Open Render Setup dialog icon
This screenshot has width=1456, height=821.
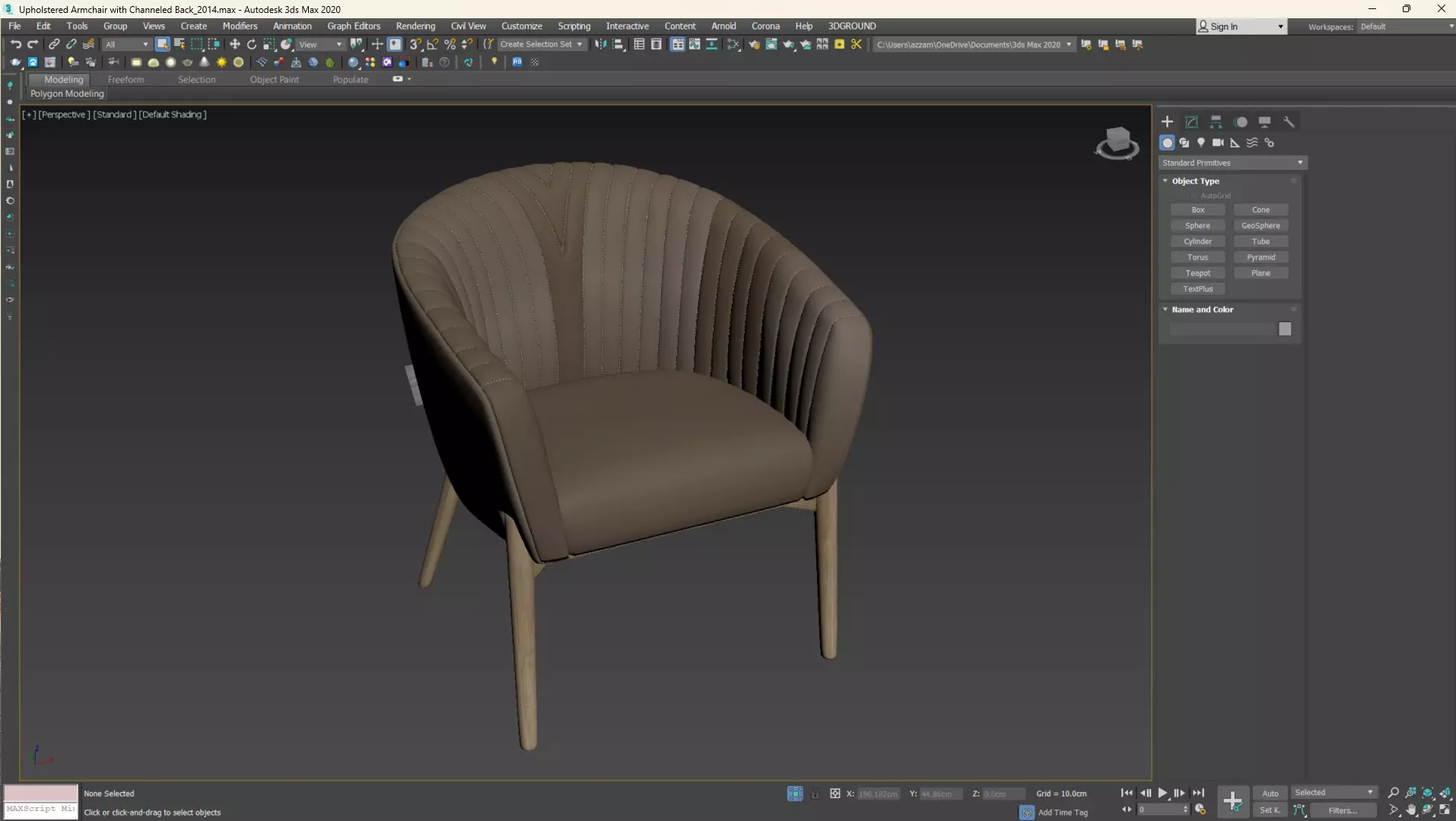[754, 44]
